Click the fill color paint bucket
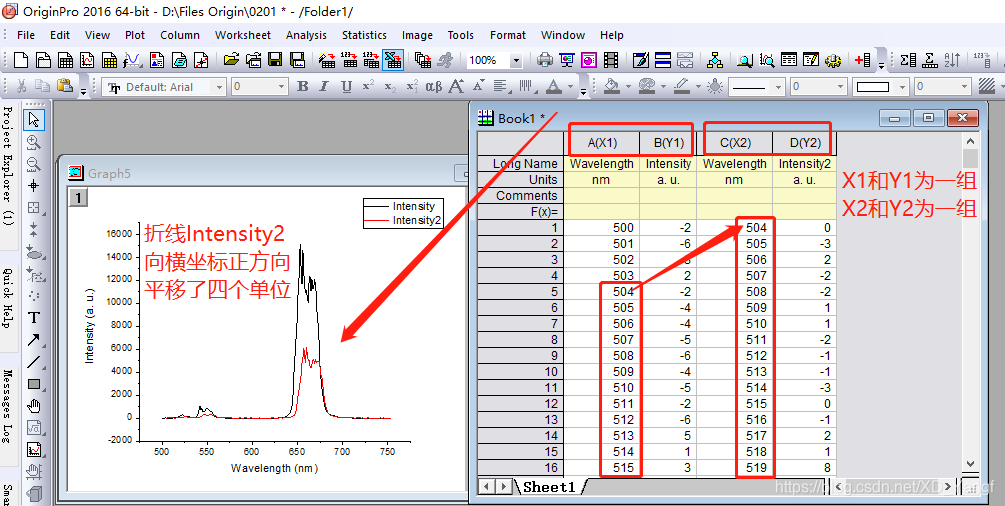Image resolution: width=1005 pixels, height=506 pixels. point(613,87)
